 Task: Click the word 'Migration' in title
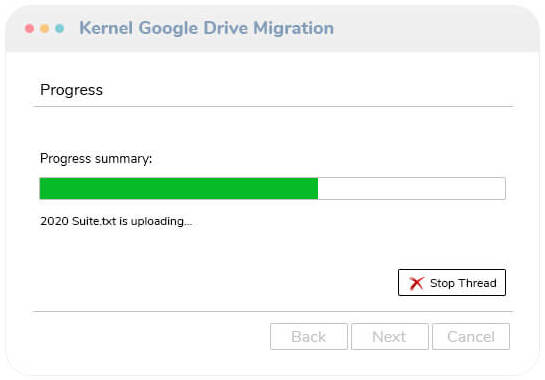pos(293,28)
